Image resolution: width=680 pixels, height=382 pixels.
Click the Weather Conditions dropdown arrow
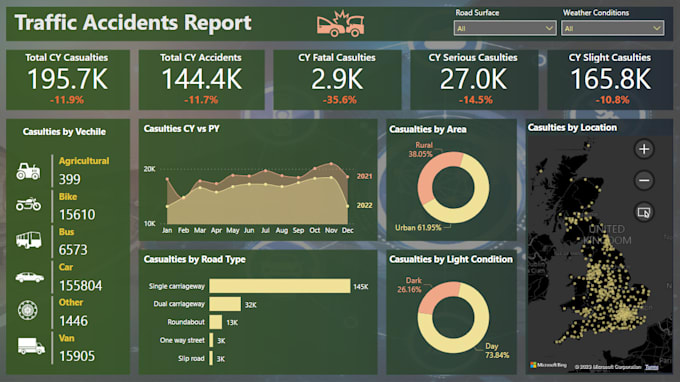657,28
